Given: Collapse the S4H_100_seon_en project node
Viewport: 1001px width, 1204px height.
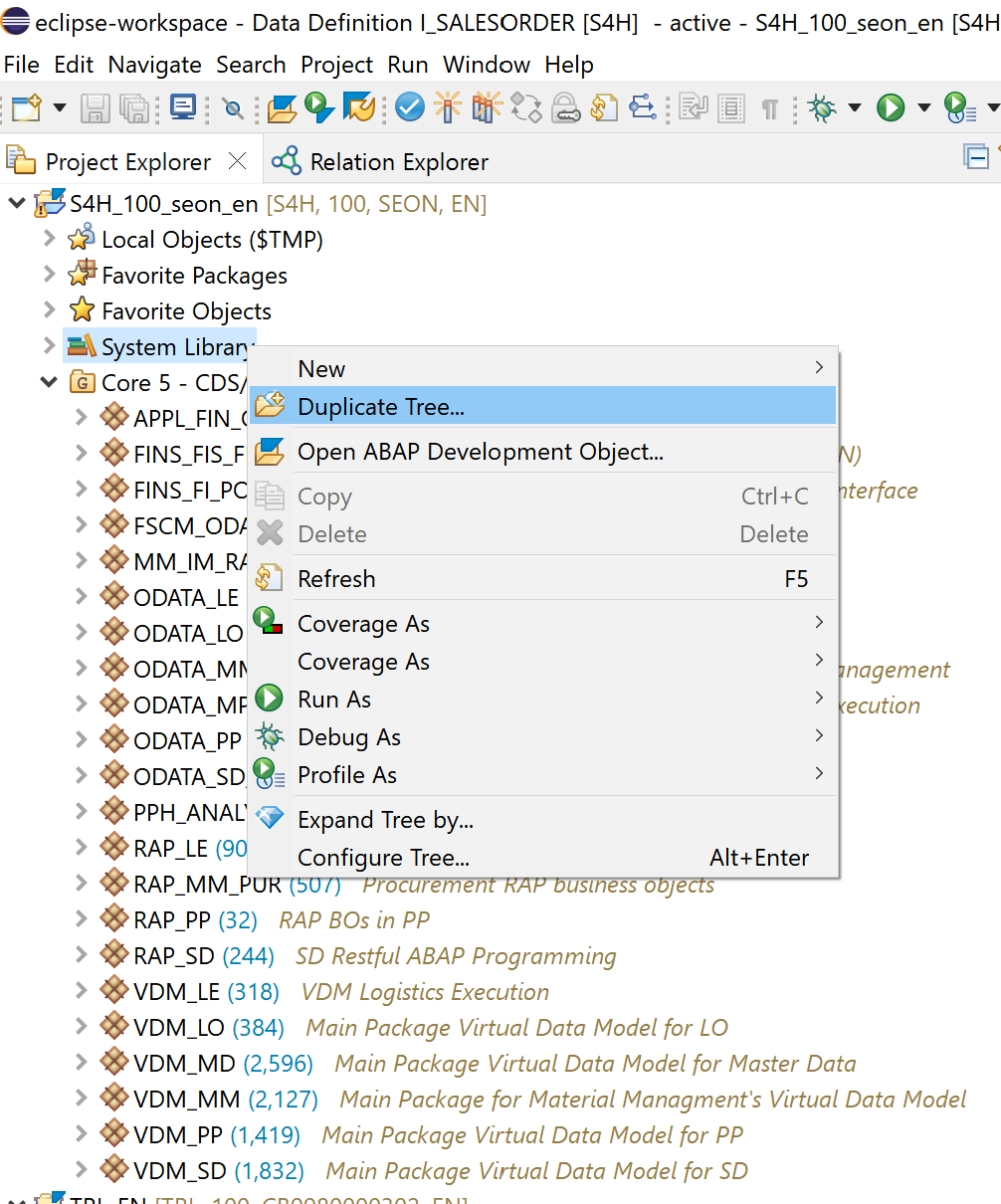Looking at the screenshot, I should (x=17, y=204).
